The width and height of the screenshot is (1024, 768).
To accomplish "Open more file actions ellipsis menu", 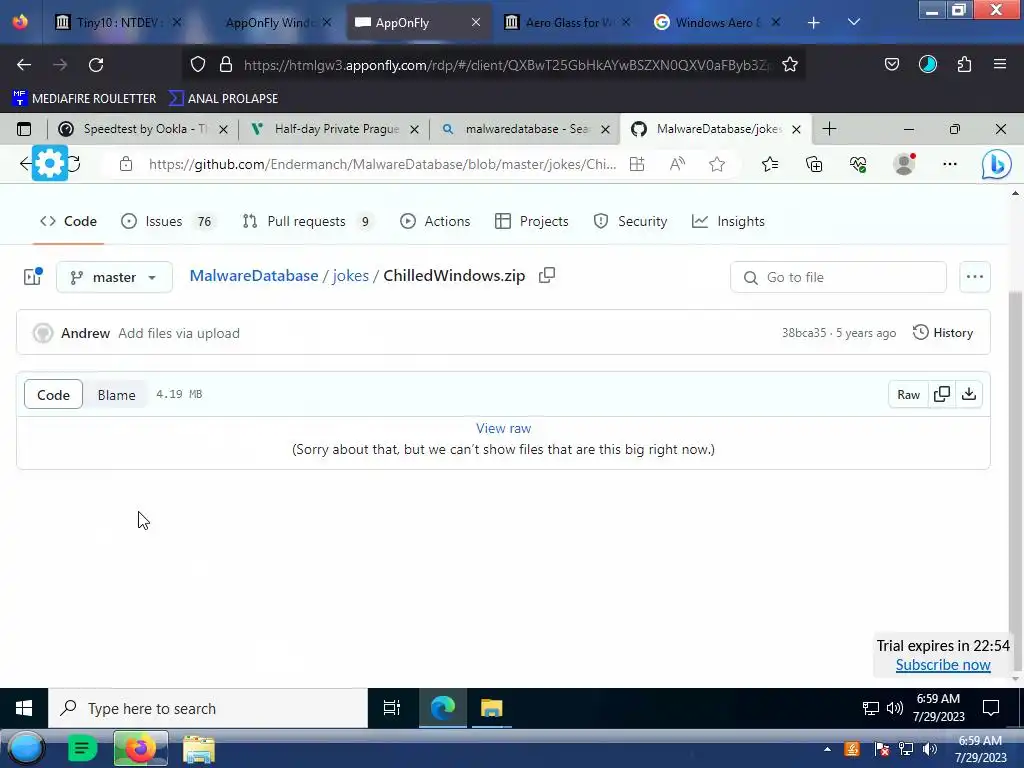I will point(974,277).
